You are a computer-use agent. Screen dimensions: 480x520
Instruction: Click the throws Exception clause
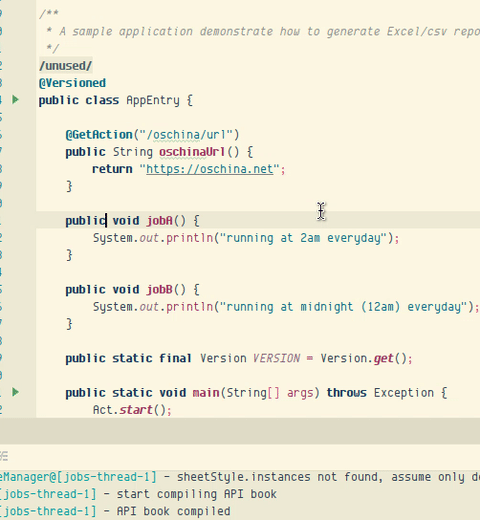pyautogui.click(x=380, y=393)
